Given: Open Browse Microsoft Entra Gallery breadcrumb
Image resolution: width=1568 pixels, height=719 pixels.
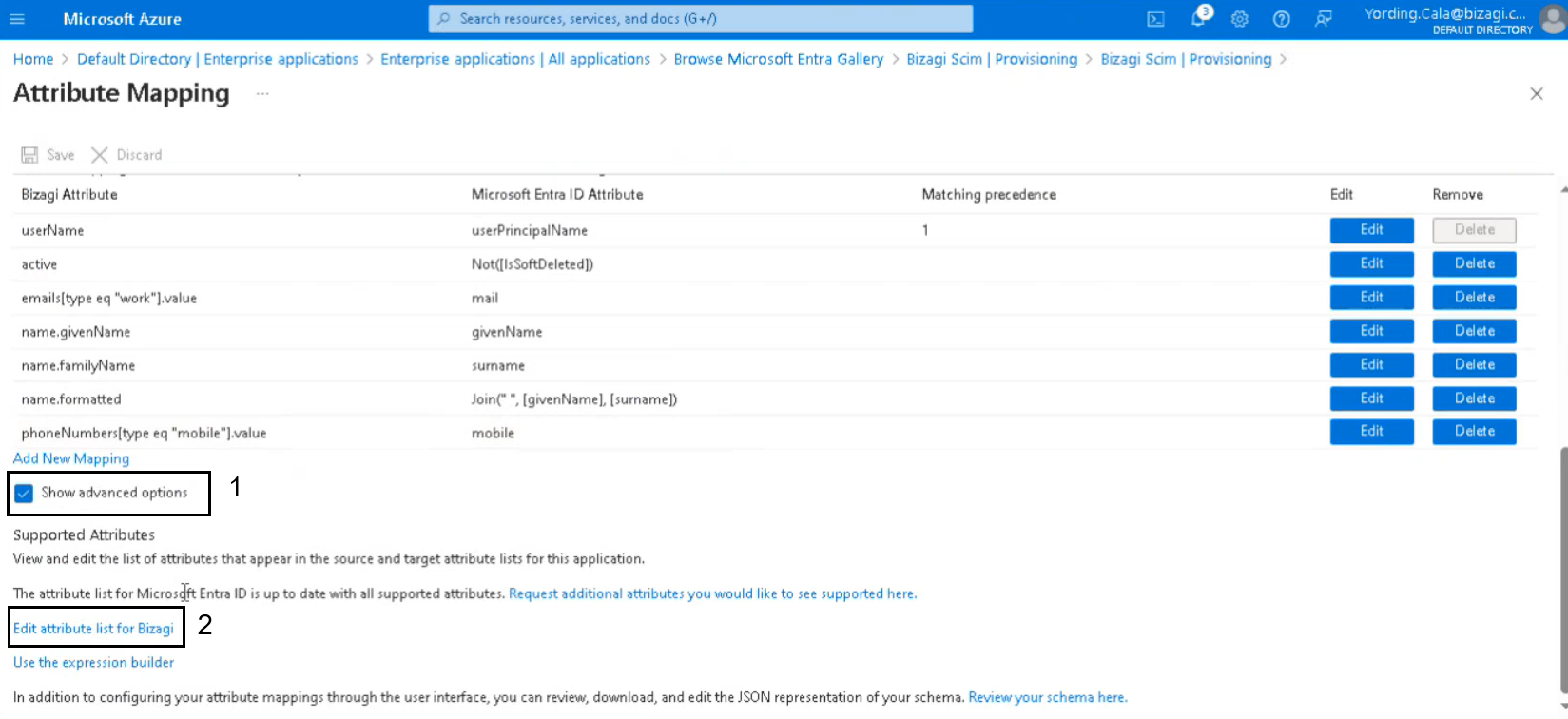Looking at the screenshot, I should click(x=779, y=59).
